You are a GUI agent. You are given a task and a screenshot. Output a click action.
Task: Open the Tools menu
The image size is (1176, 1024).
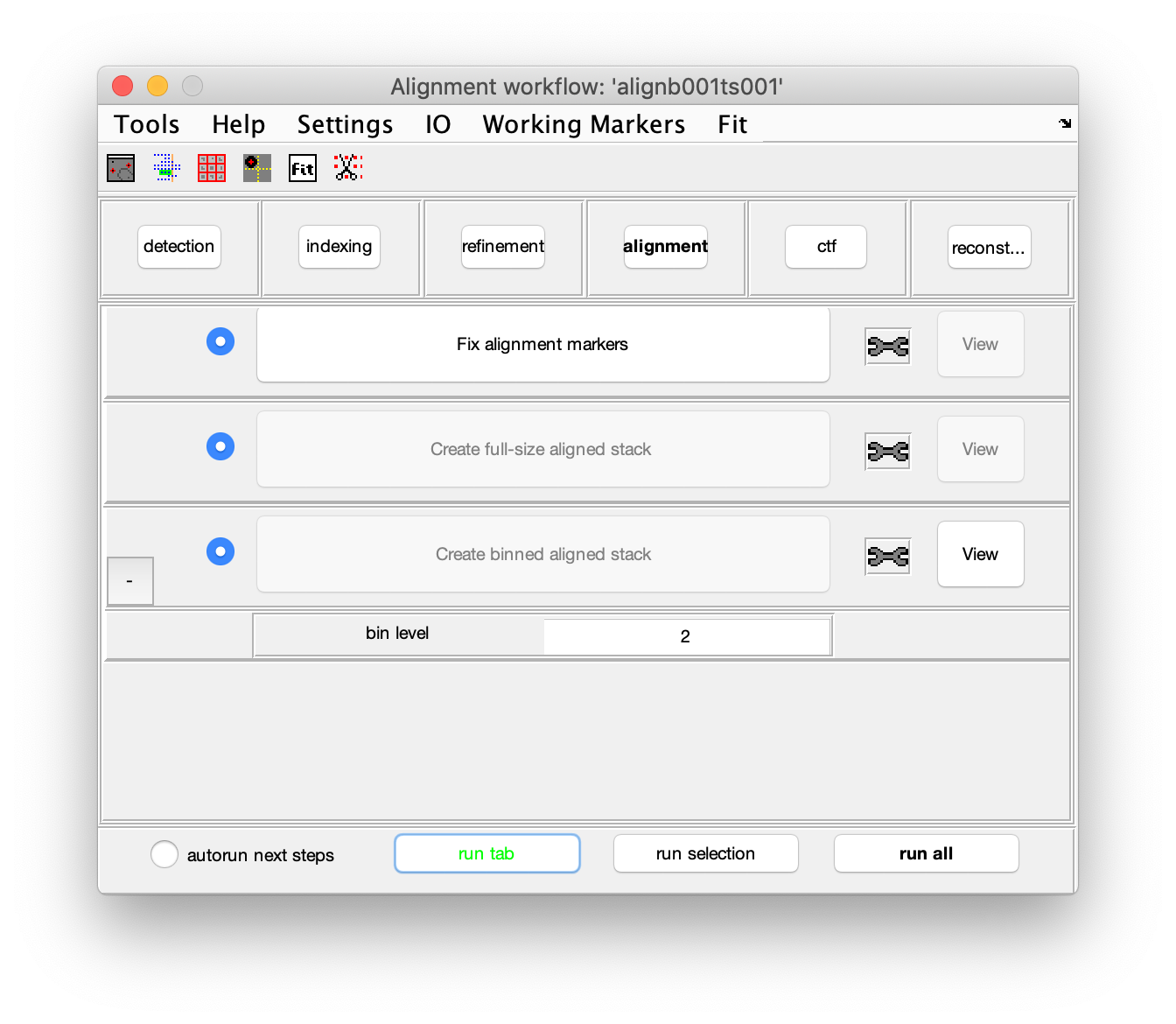[147, 124]
